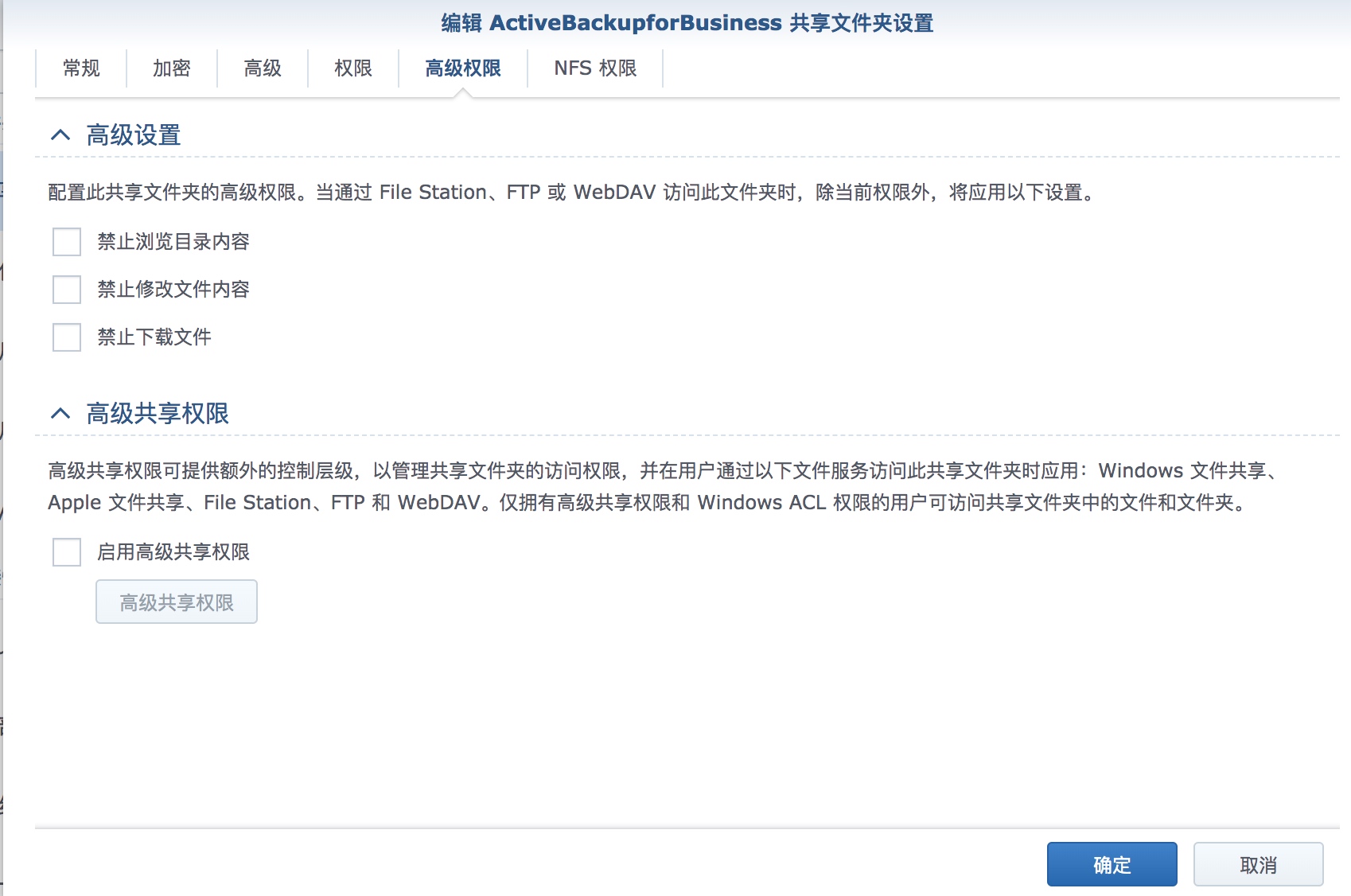Click the 高级设置 section heading
The height and width of the screenshot is (896, 1351).
coord(134,135)
